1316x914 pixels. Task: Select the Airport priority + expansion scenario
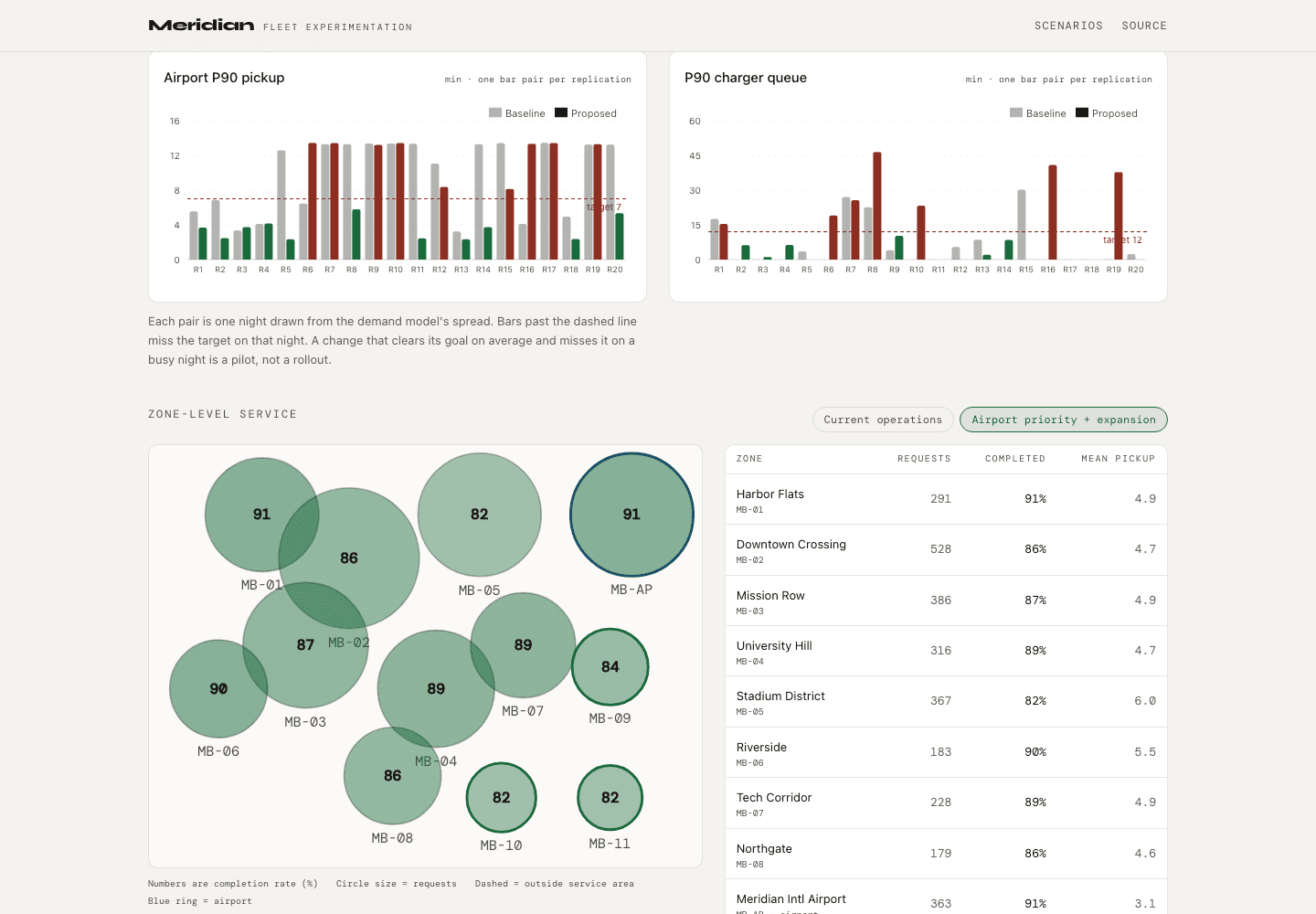1064,420
